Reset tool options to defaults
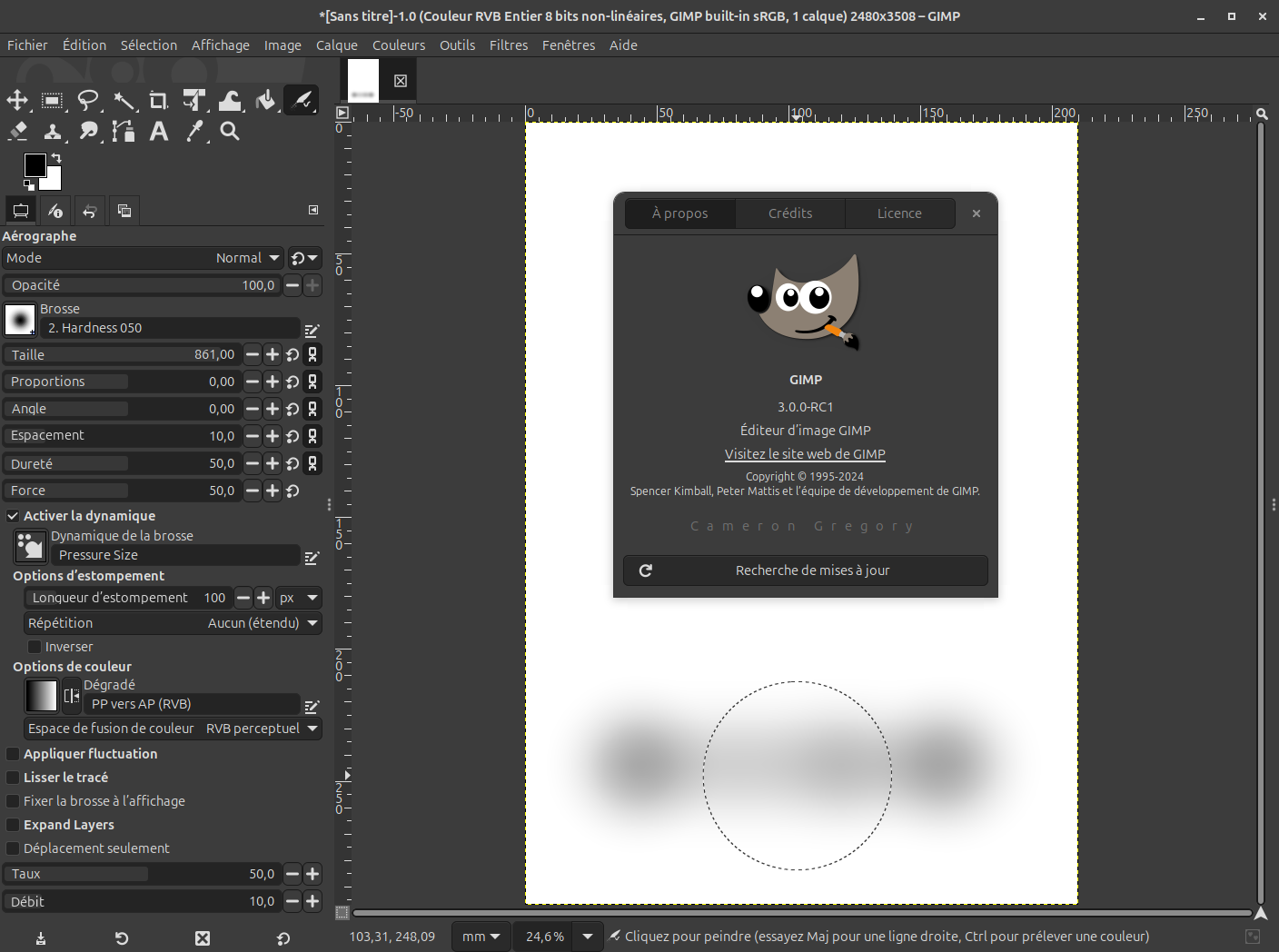 tap(283, 938)
